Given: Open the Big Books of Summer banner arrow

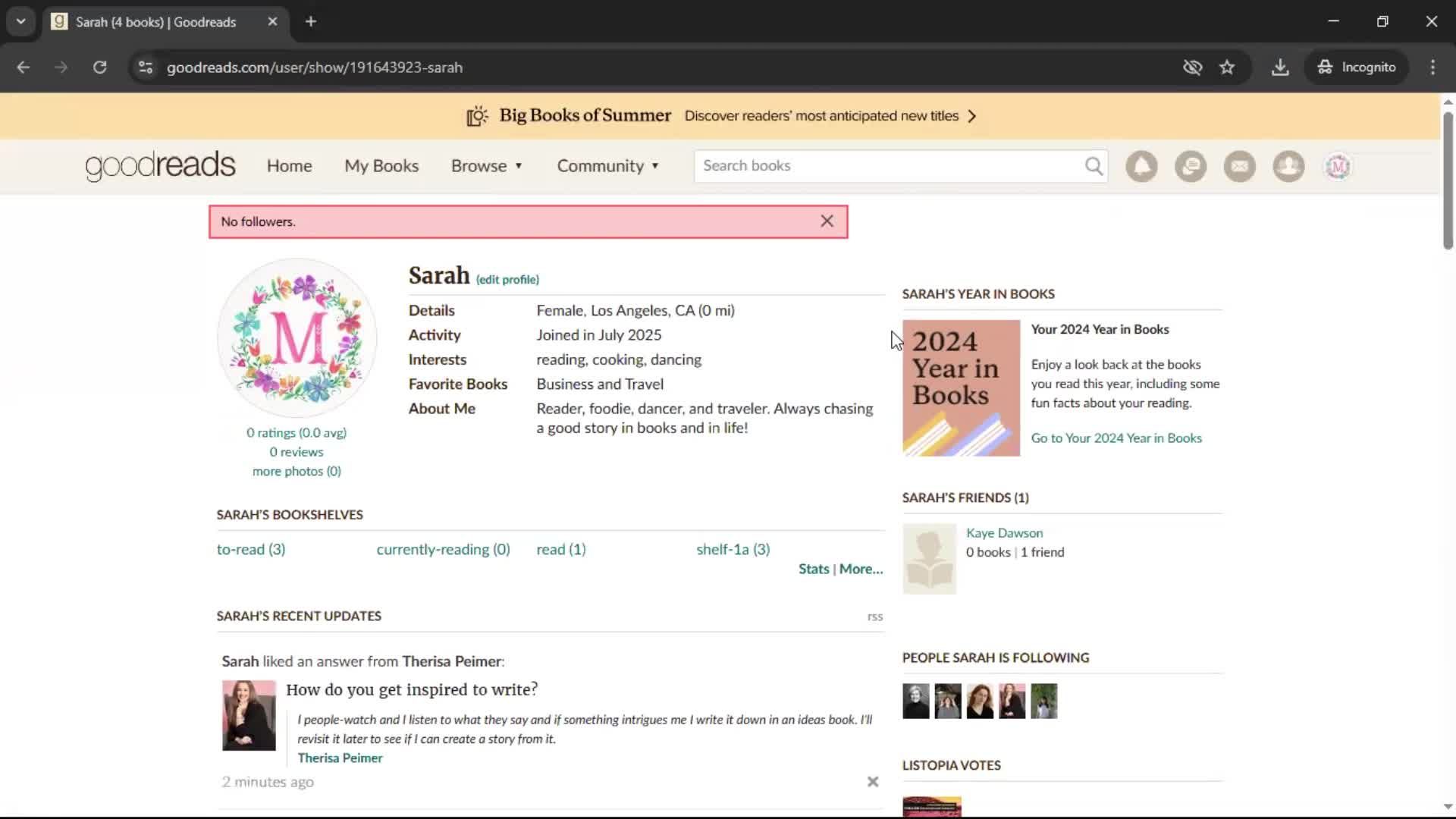Looking at the screenshot, I should tap(972, 116).
